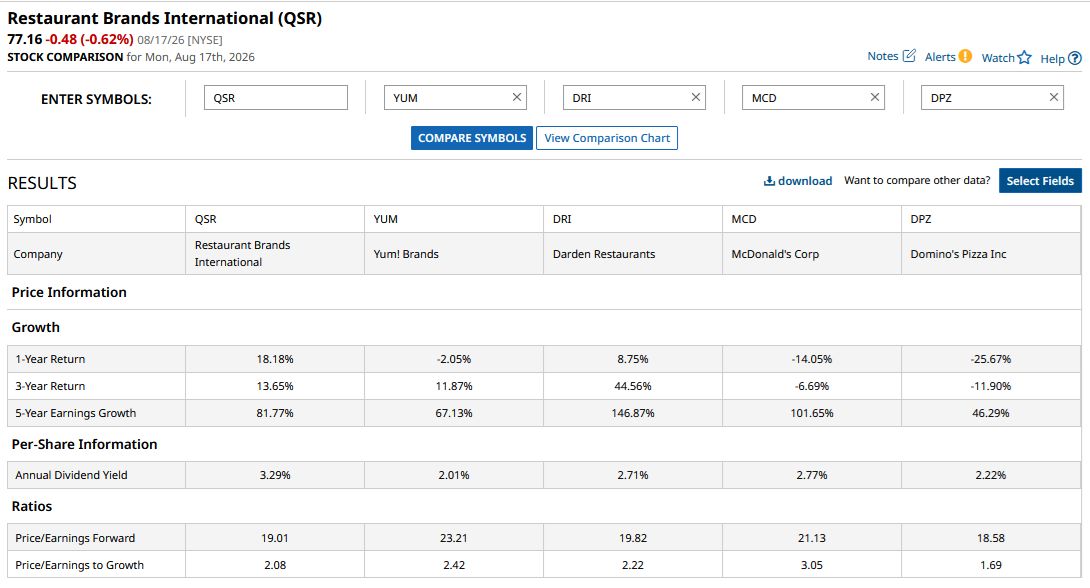This screenshot has width=1090, height=588.
Task: Download results via download icon link
Action: [798, 181]
